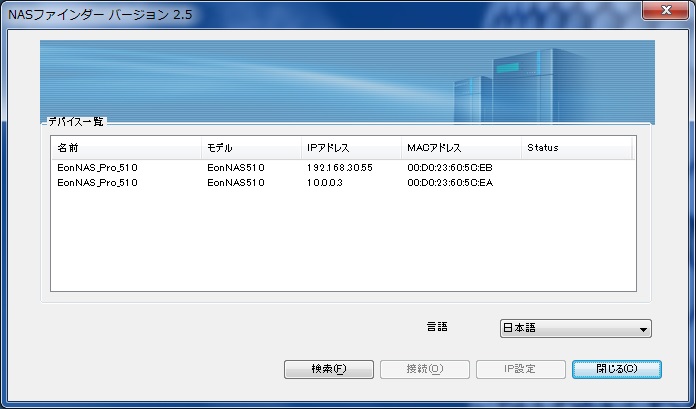
Task: Click IP address 192.168.30.55 in the list
Action: click(340, 168)
